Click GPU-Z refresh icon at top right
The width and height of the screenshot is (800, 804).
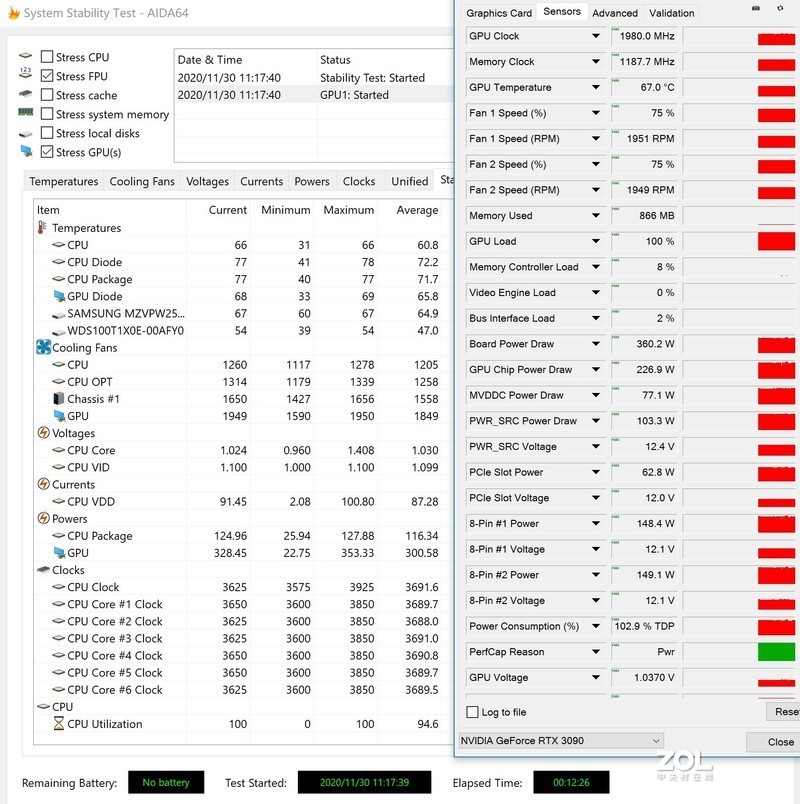(780, 9)
